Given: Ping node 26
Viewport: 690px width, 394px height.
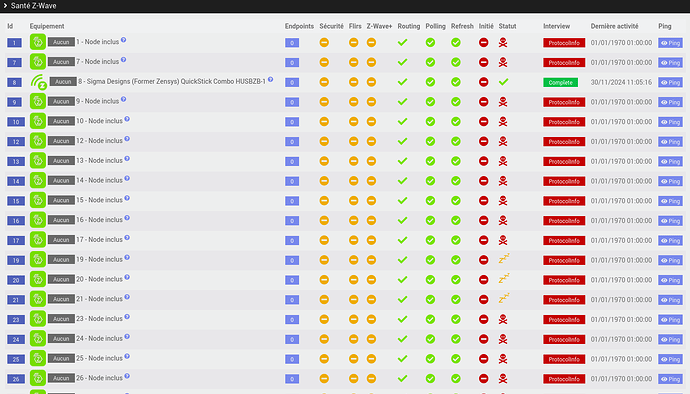Looking at the screenshot, I should [670, 379].
